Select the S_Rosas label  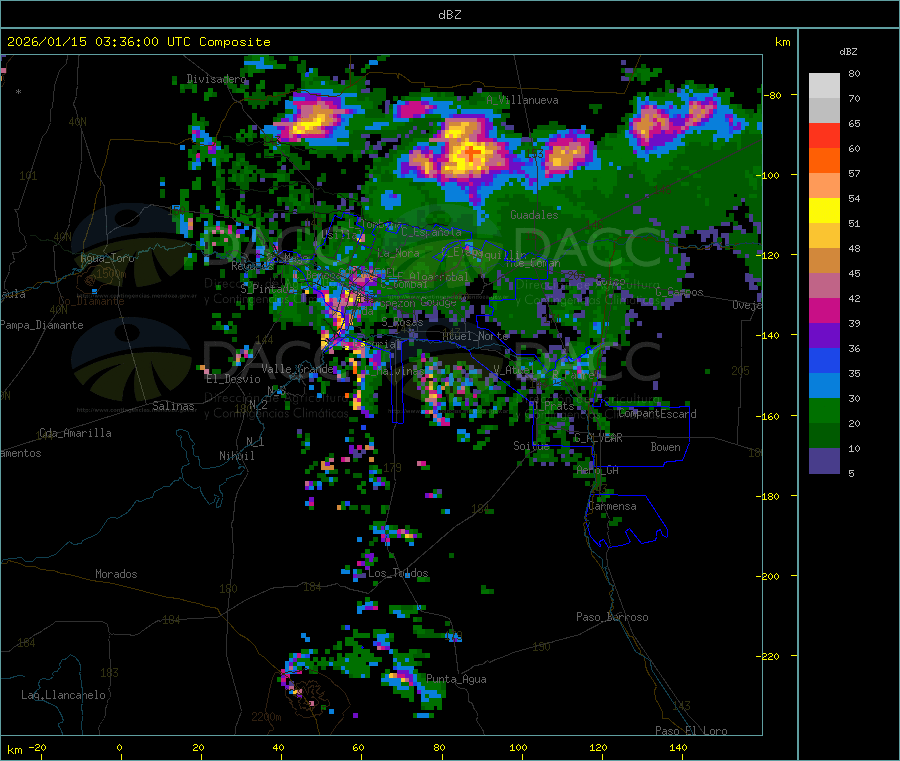(x=402, y=322)
